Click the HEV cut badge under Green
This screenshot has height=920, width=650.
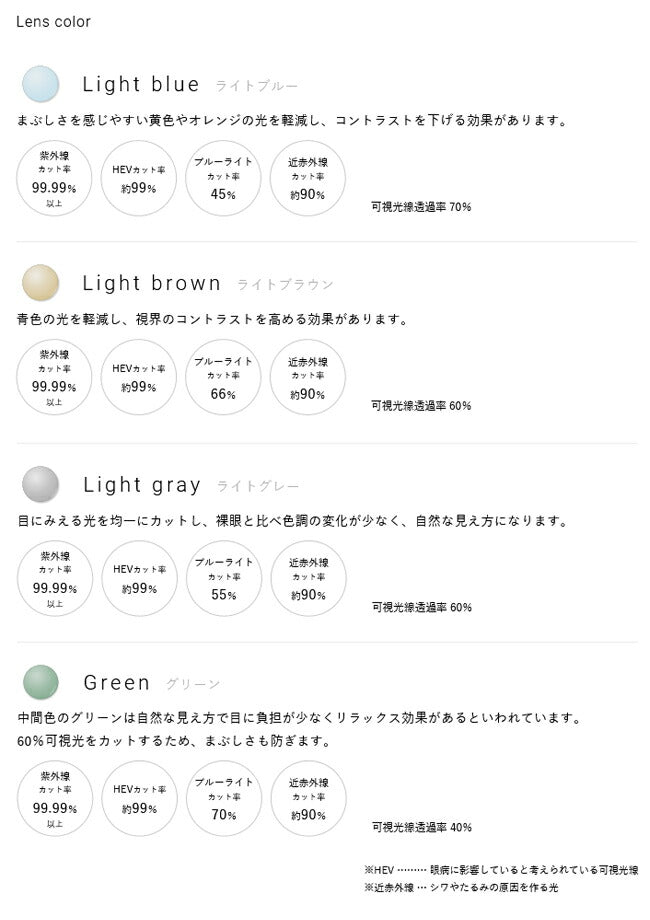(x=139, y=798)
